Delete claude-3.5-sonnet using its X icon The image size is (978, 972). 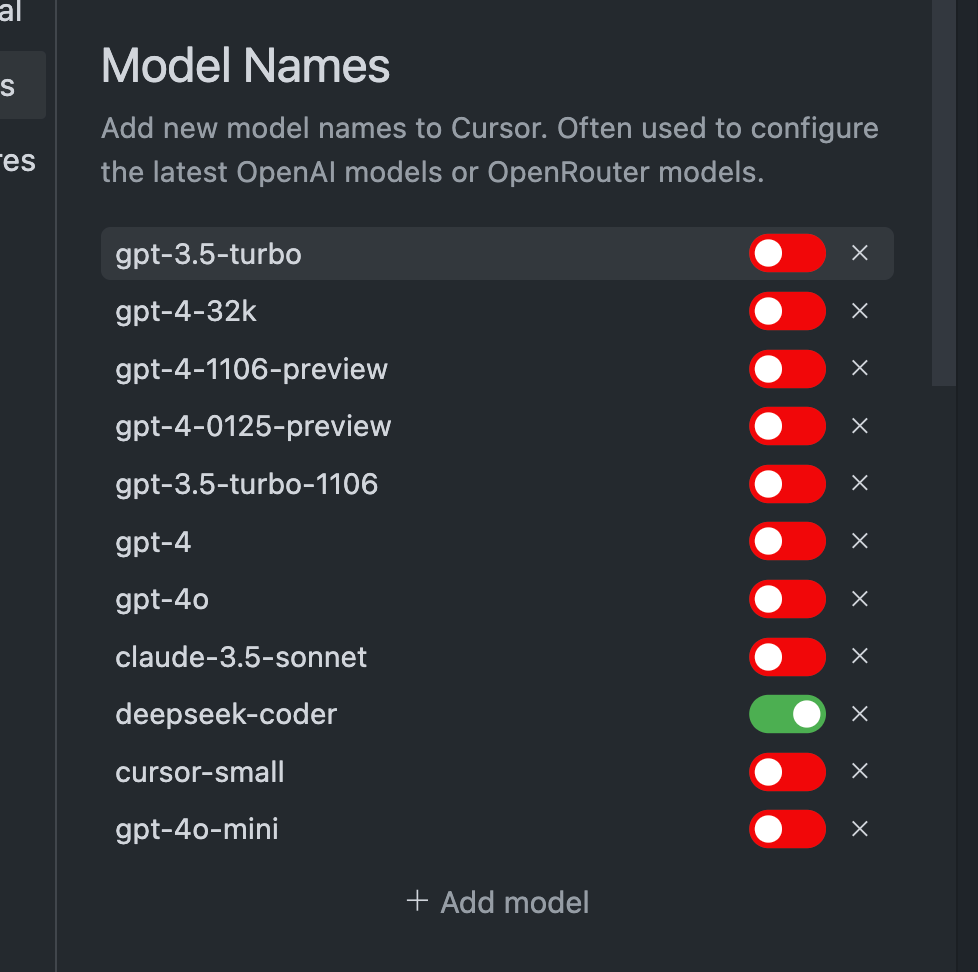tap(859, 657)
